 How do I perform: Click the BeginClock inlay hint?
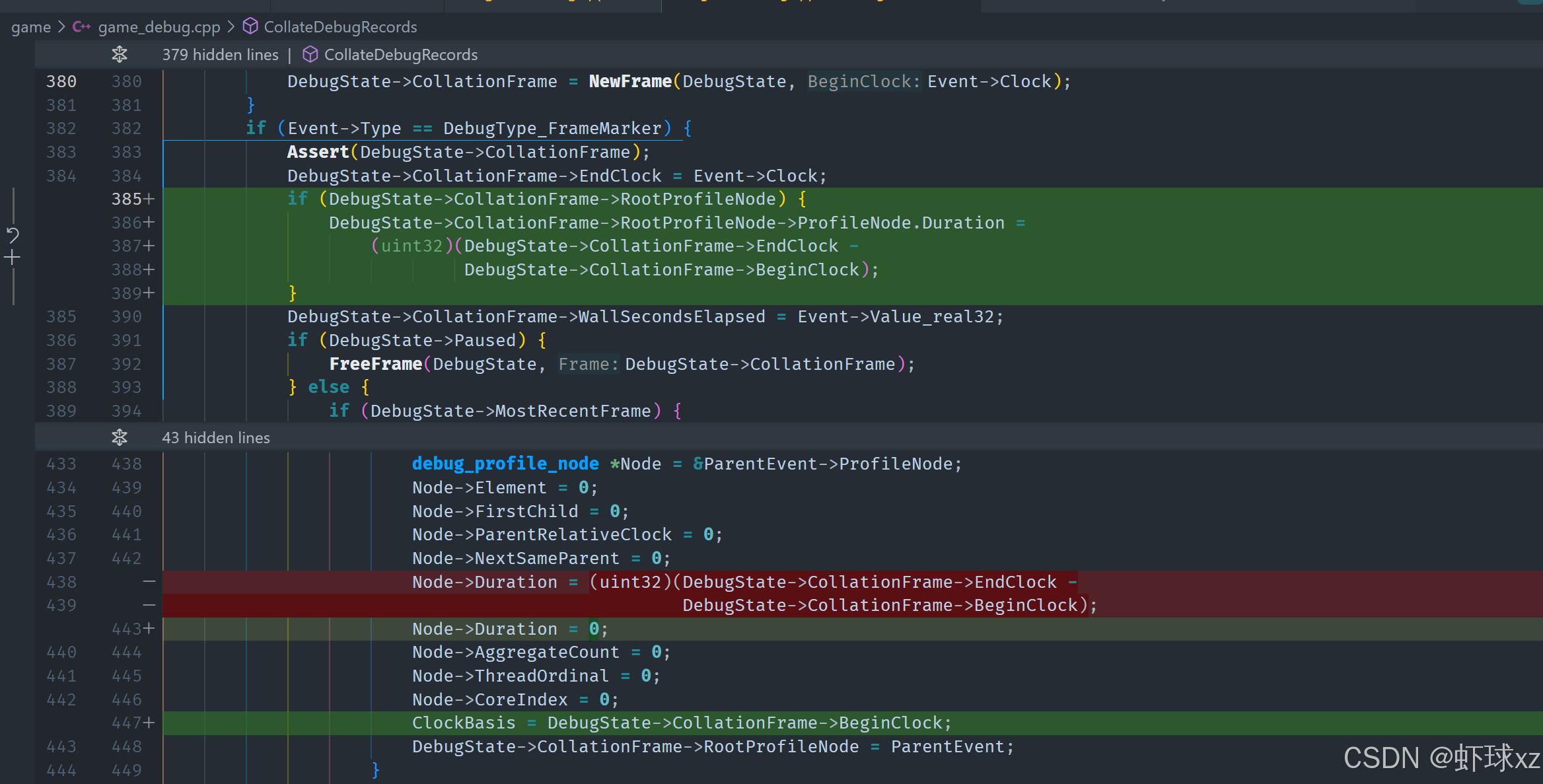(x=863, y=81)
